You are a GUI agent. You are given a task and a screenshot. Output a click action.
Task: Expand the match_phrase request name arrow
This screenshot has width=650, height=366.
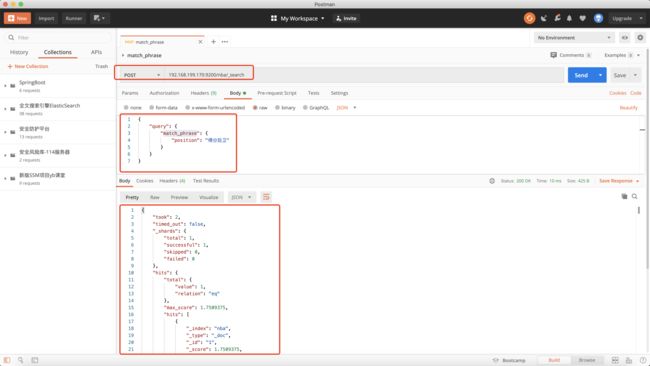pos(123,55)
